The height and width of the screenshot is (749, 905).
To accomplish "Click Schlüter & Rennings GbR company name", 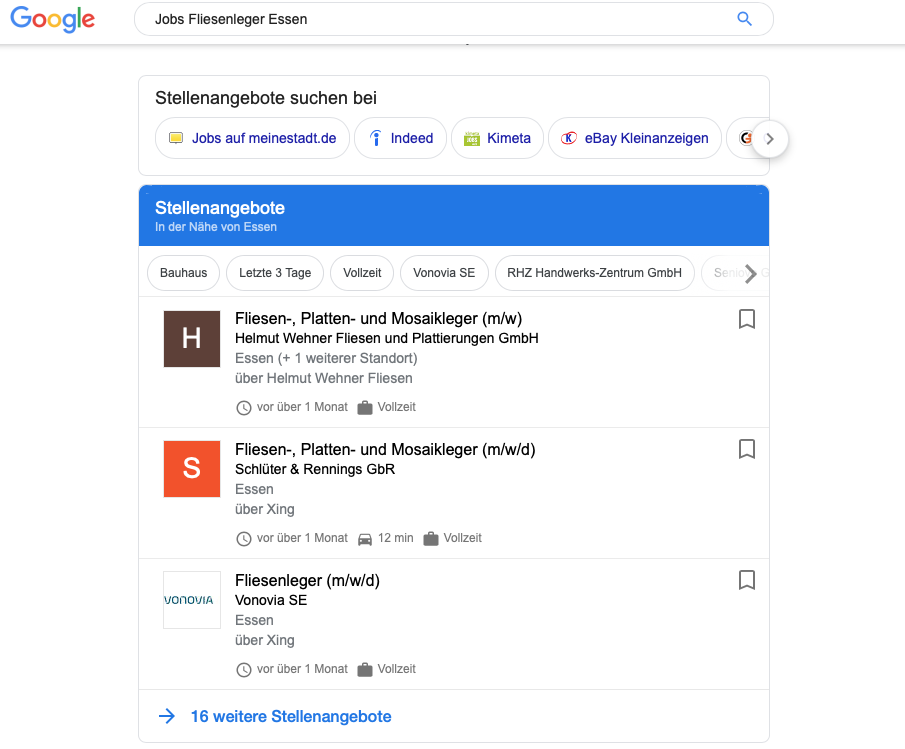I will click(315, 469).
